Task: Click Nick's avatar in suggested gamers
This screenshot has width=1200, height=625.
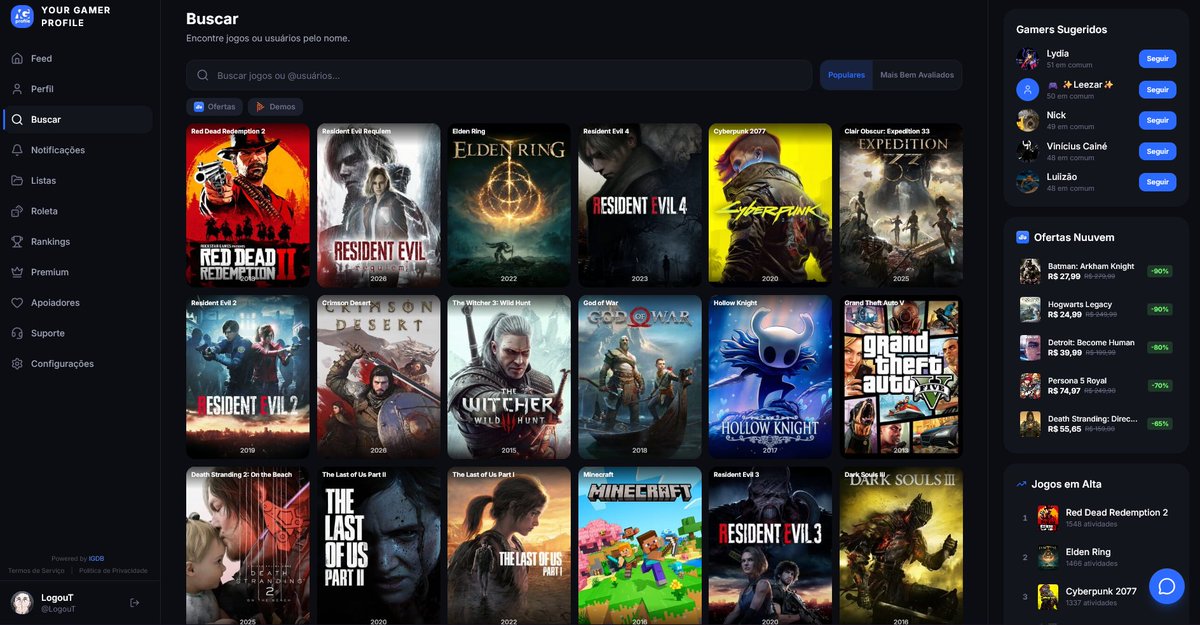Action: [x=1027, y=120]
